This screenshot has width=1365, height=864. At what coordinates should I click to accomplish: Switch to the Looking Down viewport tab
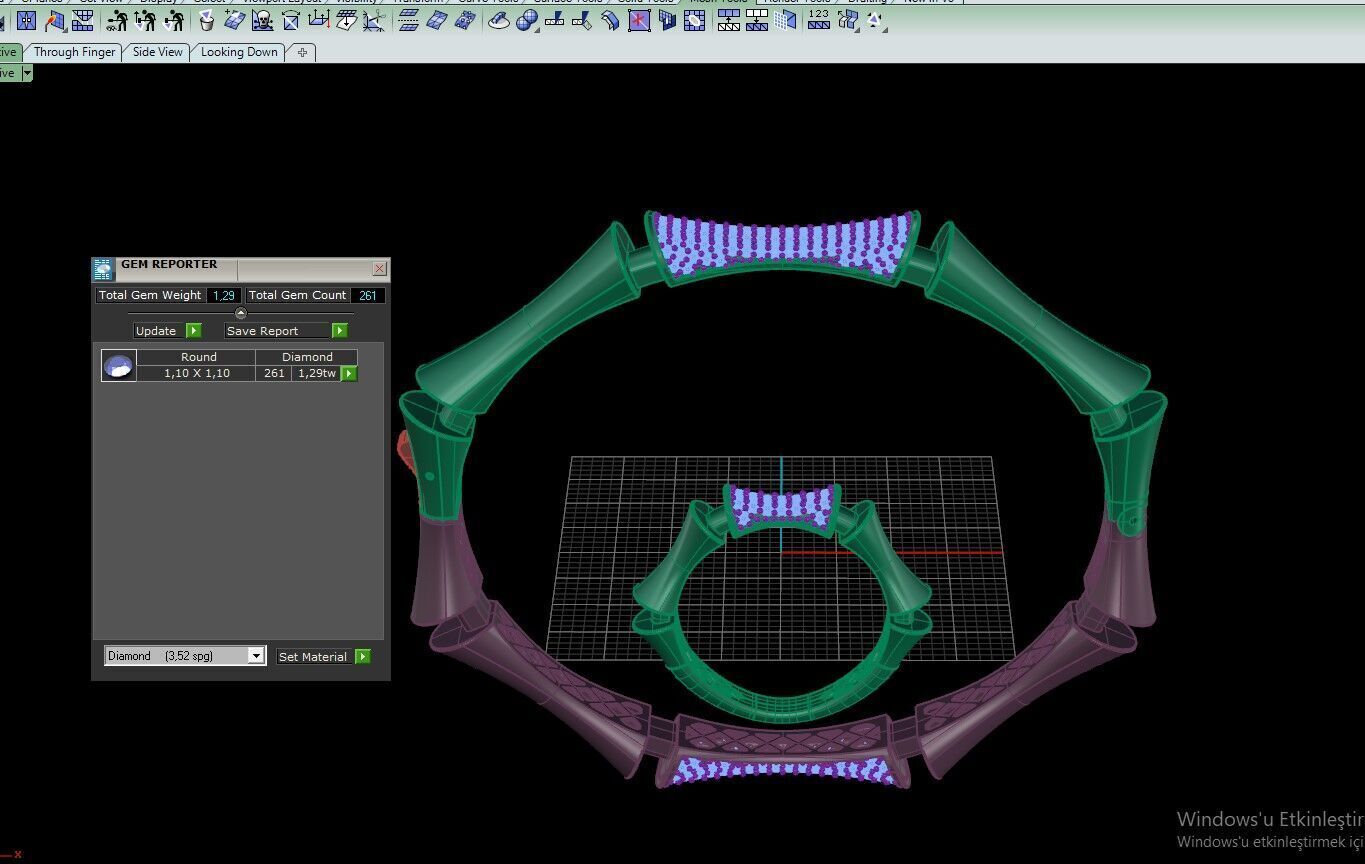coord(239,52)
